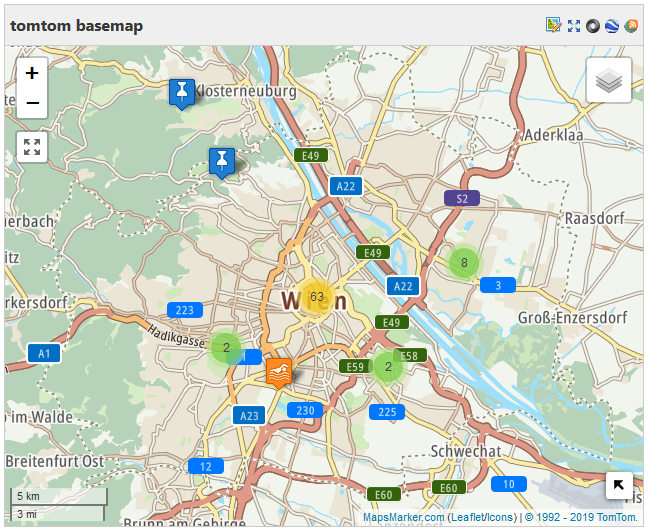Zoom out with the minus button

pos(32,103)
